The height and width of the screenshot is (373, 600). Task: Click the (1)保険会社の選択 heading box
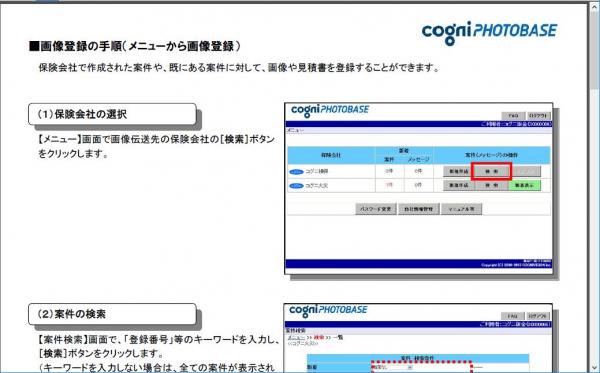[x=112, y=114]
